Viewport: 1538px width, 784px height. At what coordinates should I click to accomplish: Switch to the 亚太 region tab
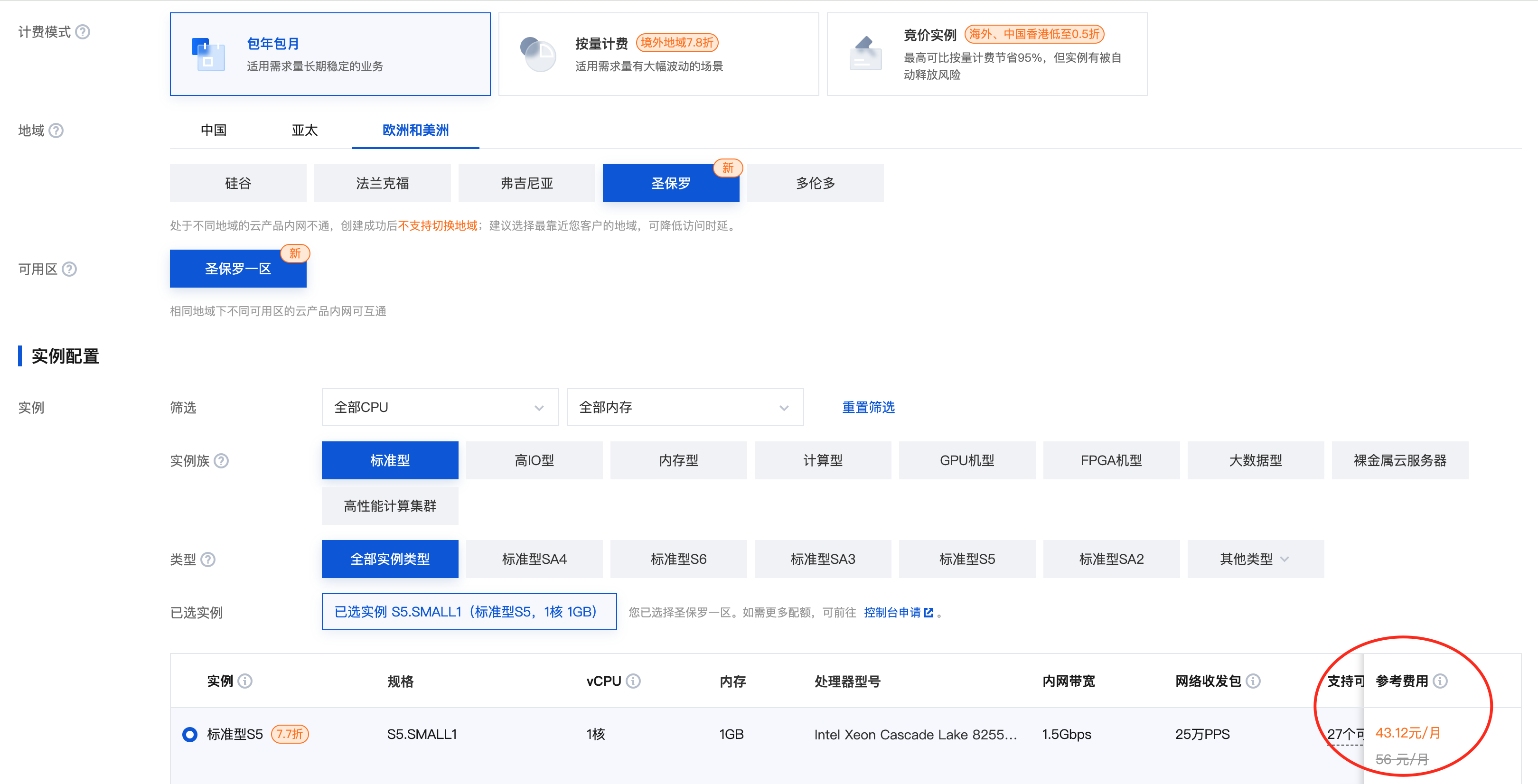tap(304, 130)
